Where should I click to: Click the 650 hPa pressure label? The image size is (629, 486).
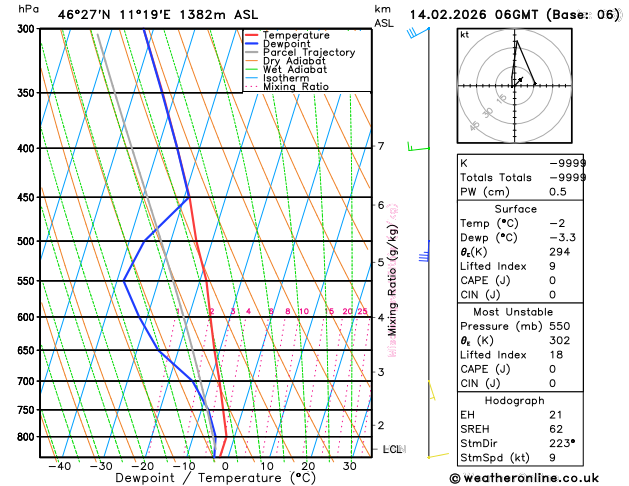(x=28, y=351)
